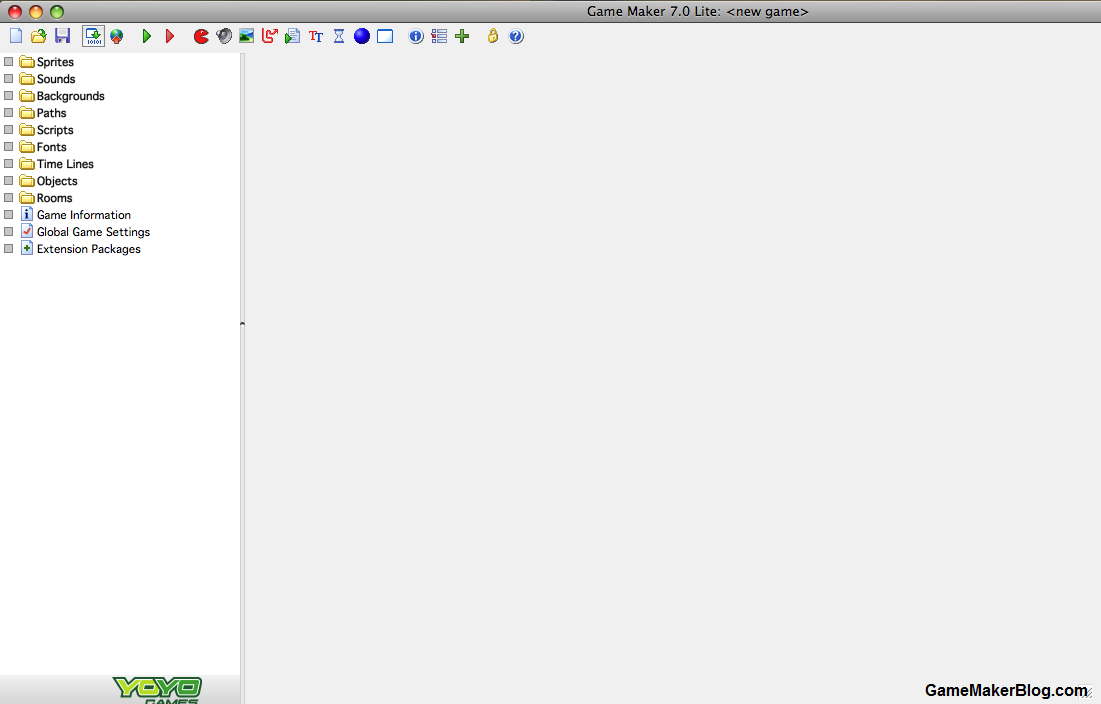Click the padlock upgrade icon
The image size is (1101, 704).
(x=493, y=36)
